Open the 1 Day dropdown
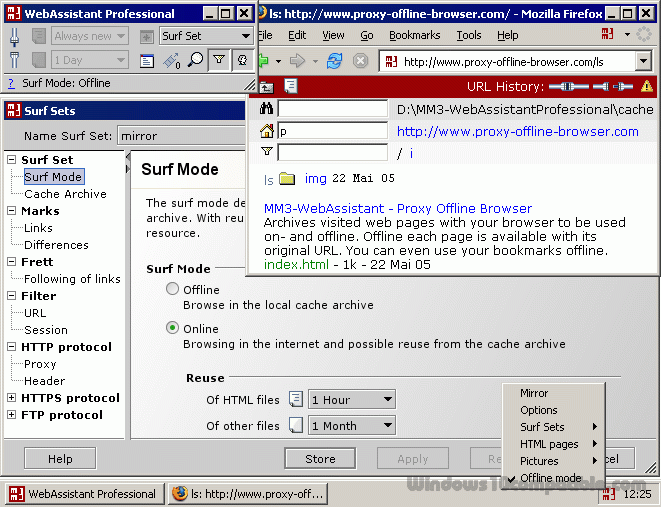The height and width of the screenshot is (507, 661). coord(90,60)
